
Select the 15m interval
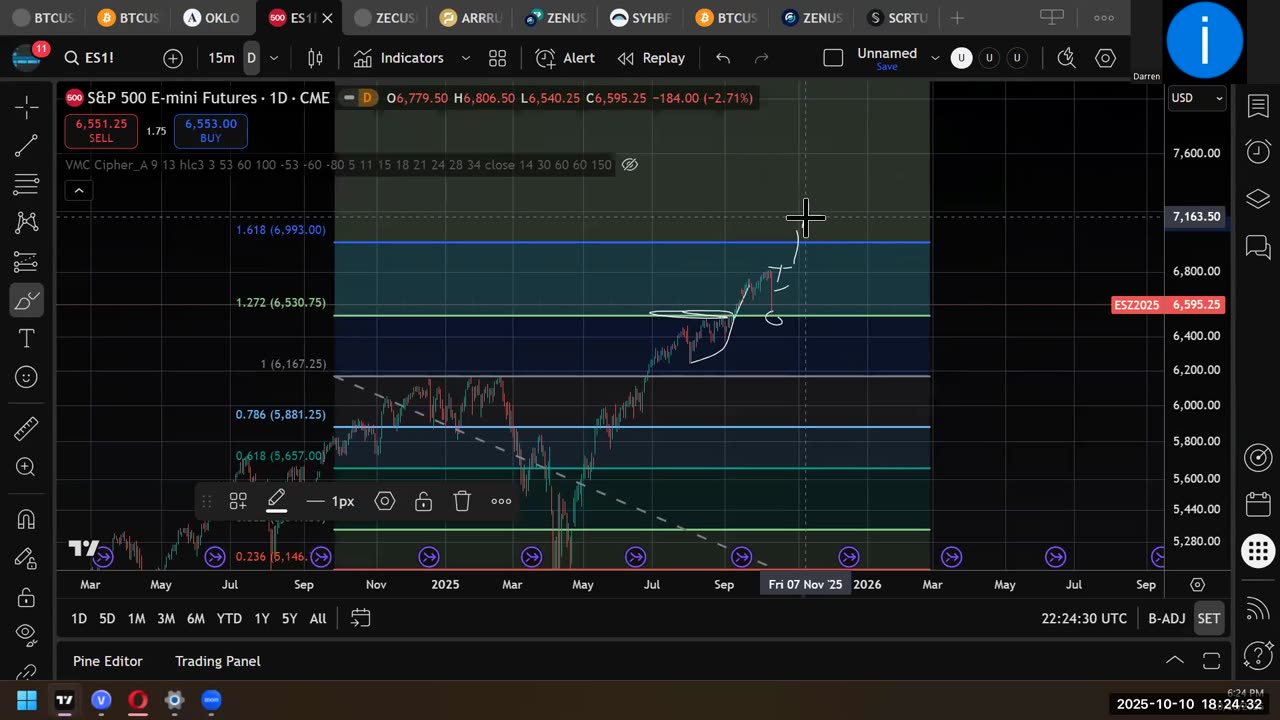pyautogui.click(x=221, y=58)
